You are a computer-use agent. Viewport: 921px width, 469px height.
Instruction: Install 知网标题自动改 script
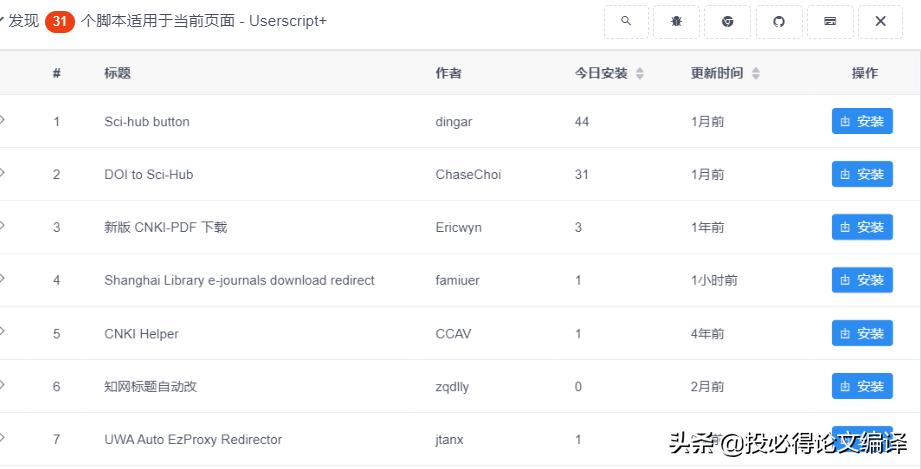(862, 386)
